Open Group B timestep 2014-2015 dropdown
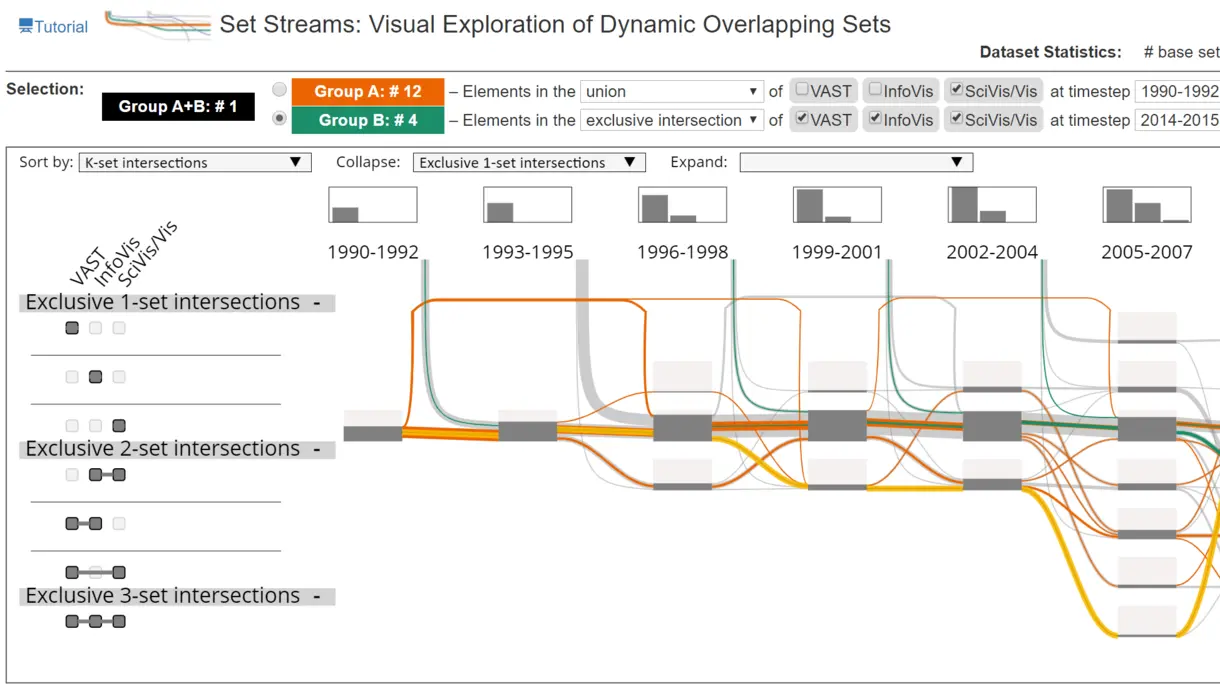Viewport: 1220px width, 686px height. tap(1177, 120)
